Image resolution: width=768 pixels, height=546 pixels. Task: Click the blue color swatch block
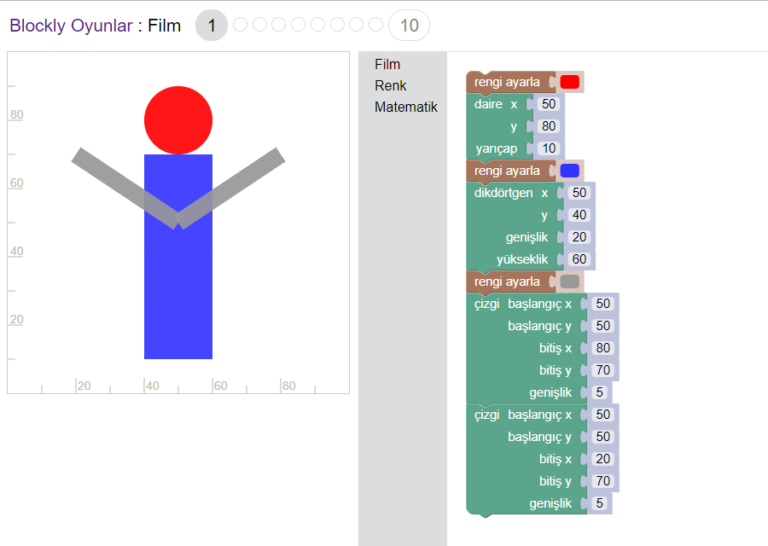pos(569,171)
